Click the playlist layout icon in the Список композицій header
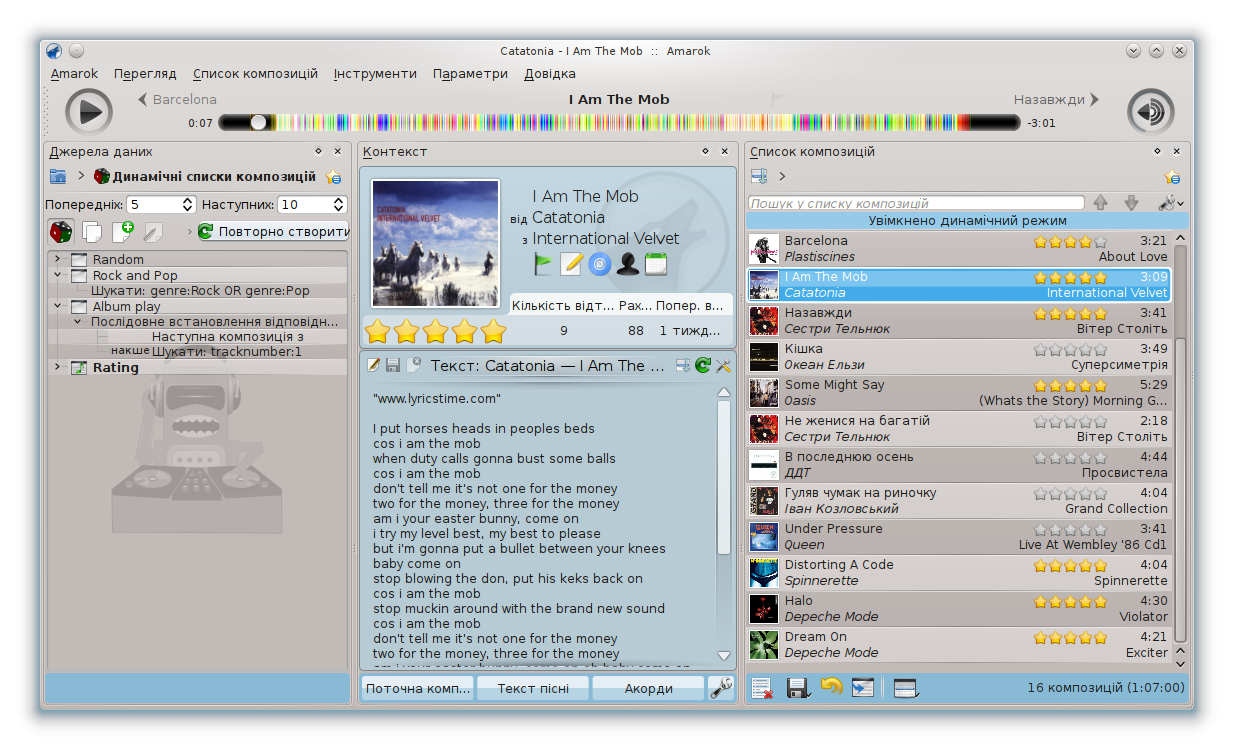This screenshot has width=1234, height=750. coord(758,176)
